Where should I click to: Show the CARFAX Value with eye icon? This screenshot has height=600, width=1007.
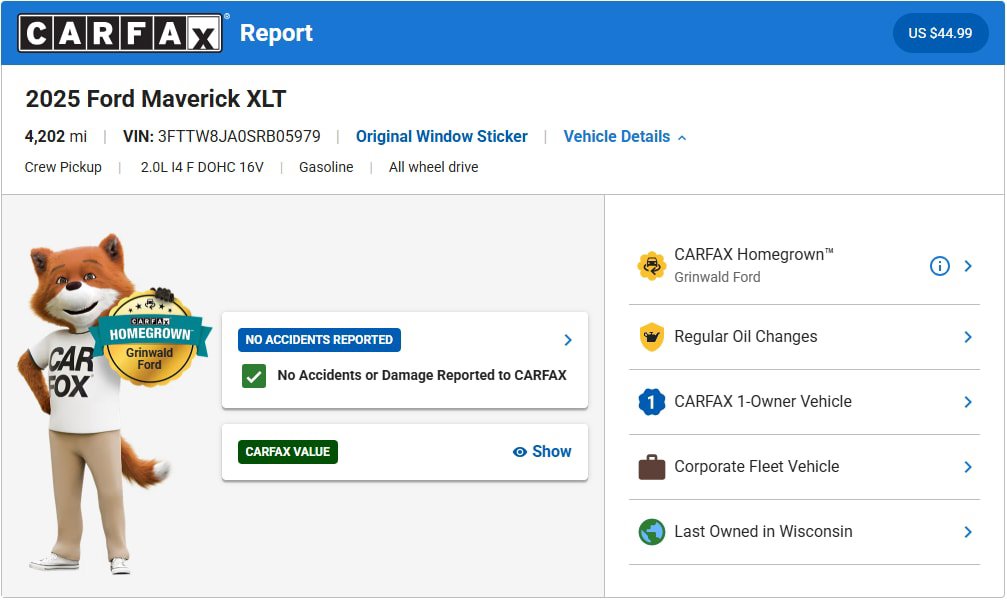coord(542,452)
